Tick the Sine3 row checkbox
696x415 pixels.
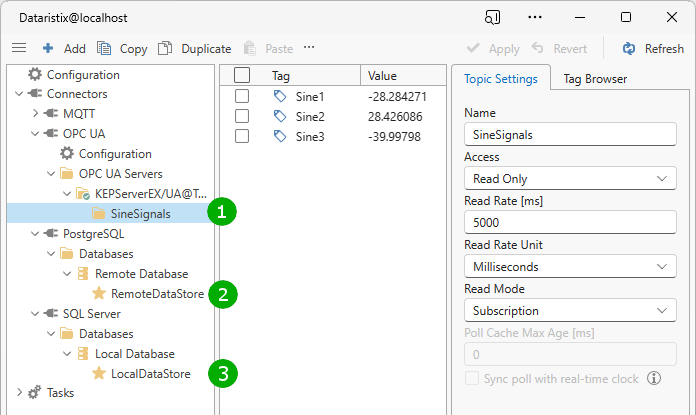tap(241, 136)
